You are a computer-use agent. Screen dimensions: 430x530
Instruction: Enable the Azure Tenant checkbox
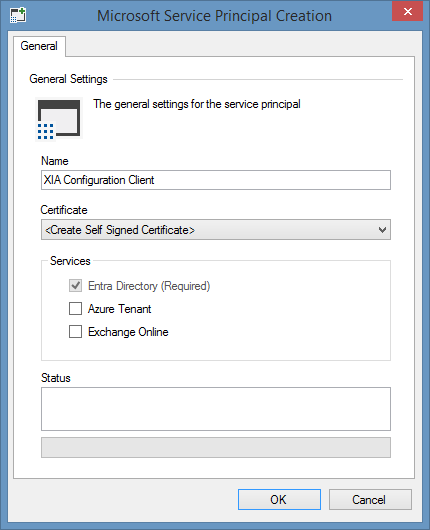click(75, 309)
